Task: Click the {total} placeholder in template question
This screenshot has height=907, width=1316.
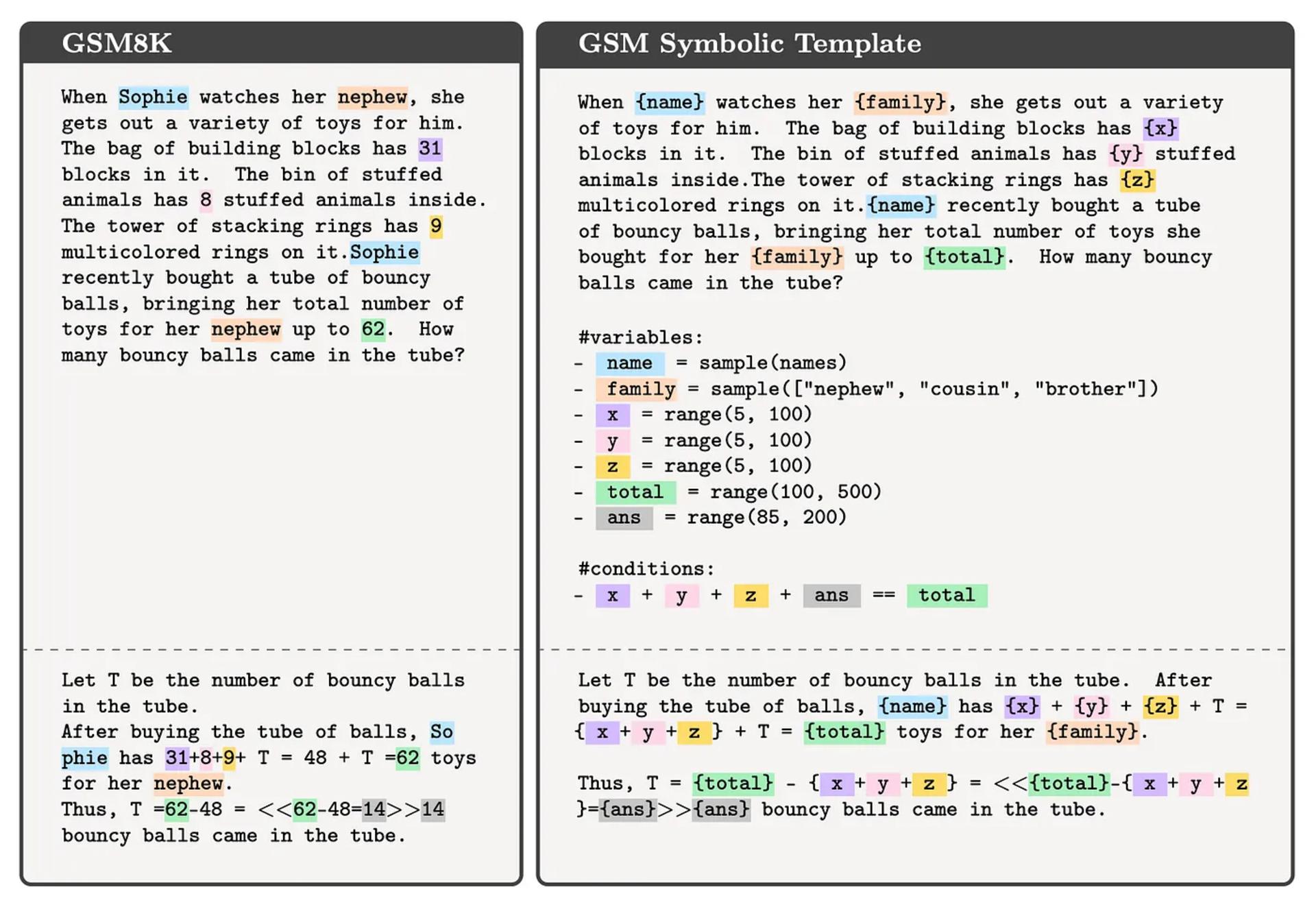Action: point(964,257)
